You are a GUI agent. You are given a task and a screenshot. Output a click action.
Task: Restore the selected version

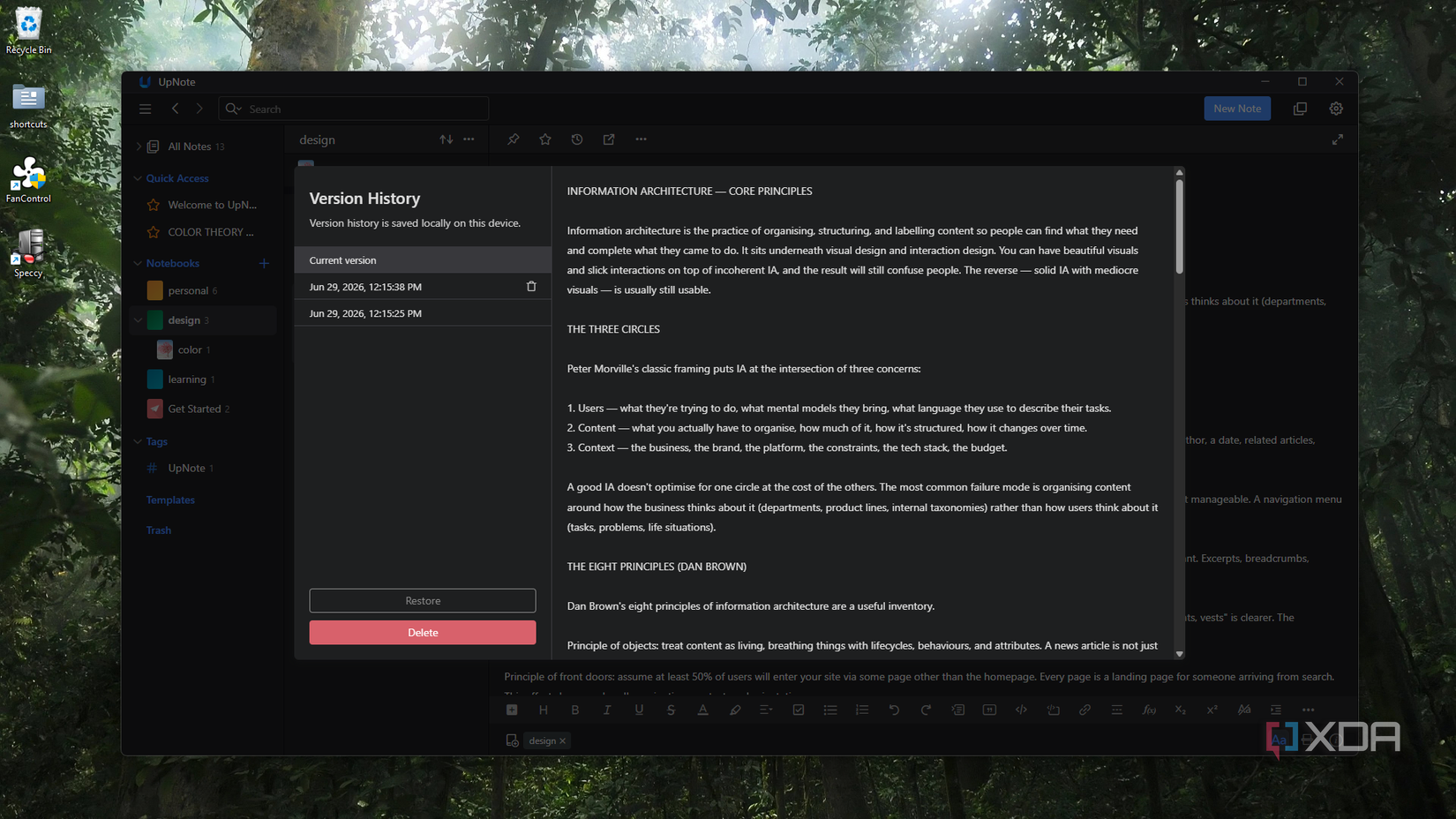(423, 601)
